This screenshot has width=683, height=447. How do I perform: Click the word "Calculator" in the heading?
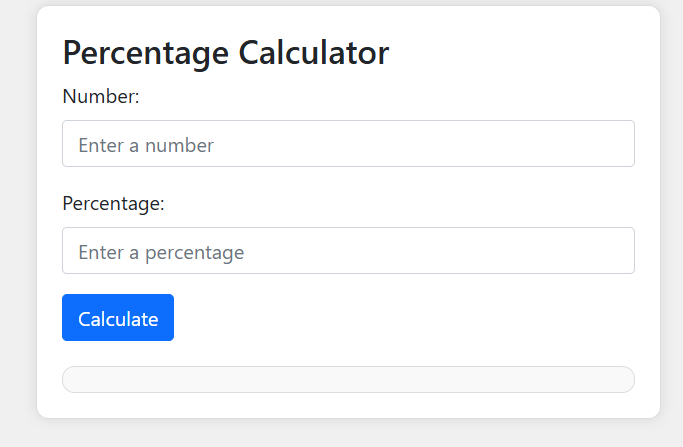click(x=314, y=52)
